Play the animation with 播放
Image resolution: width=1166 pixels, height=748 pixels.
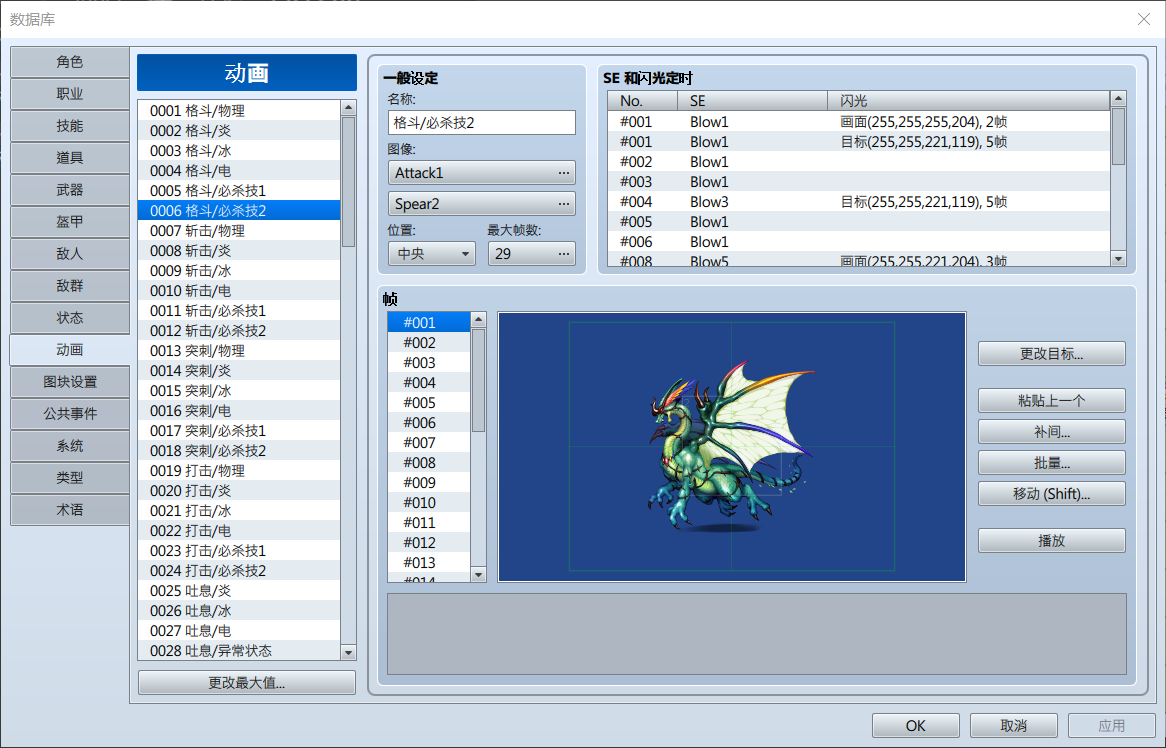[x=1051, y=541]
